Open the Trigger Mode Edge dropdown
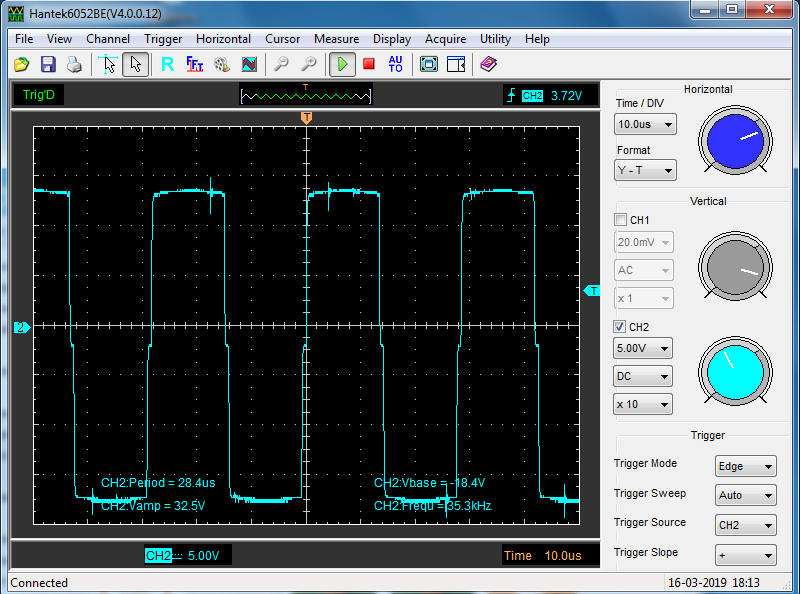 [x=745, y=466]
